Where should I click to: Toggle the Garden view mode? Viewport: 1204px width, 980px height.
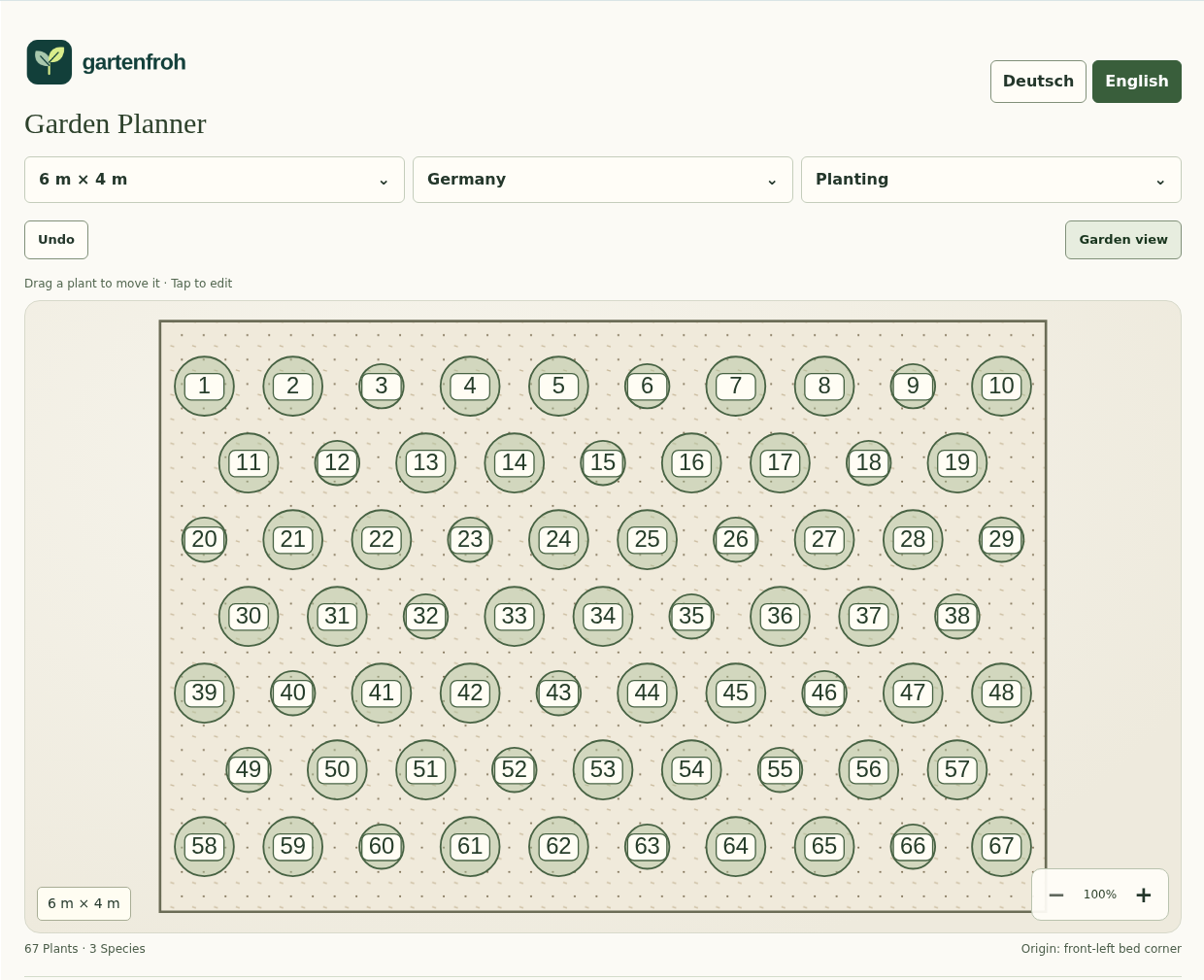coord(1122,240)
